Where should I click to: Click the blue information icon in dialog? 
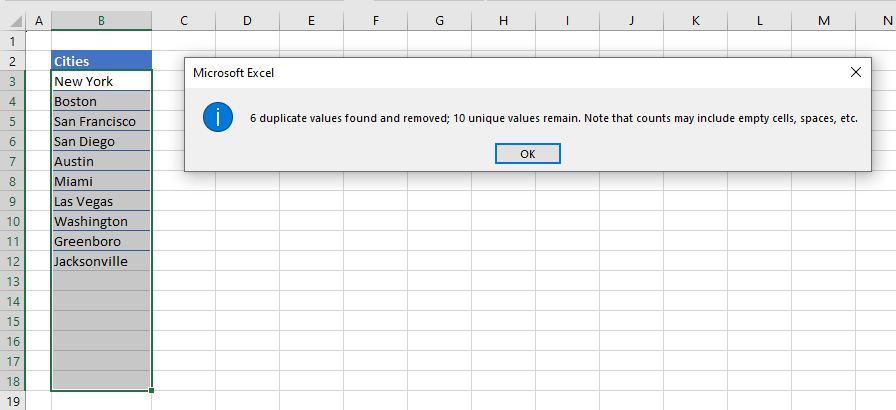click(x=217, y=117)
